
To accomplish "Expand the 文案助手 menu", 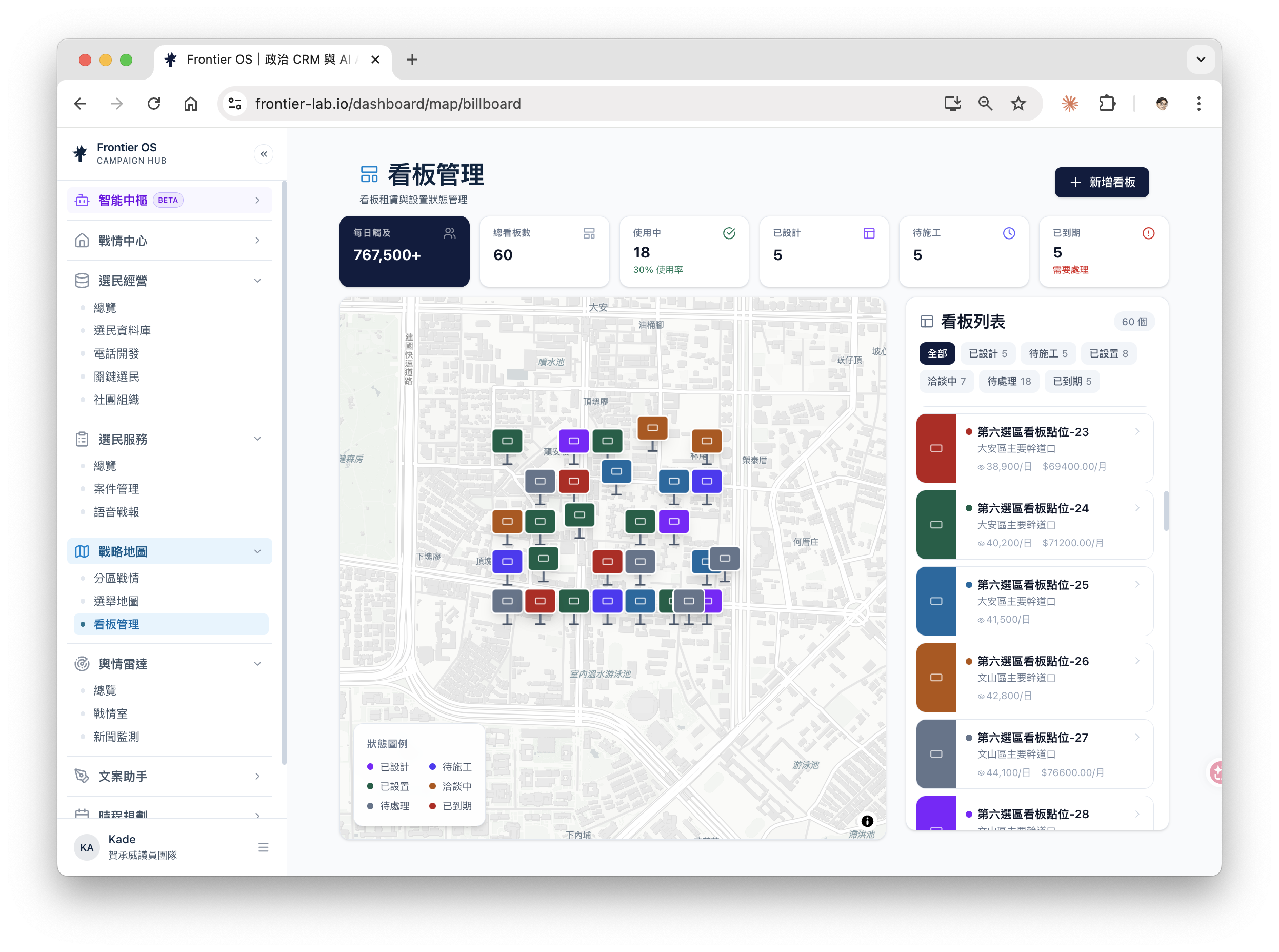I will [x=169, y=776].
